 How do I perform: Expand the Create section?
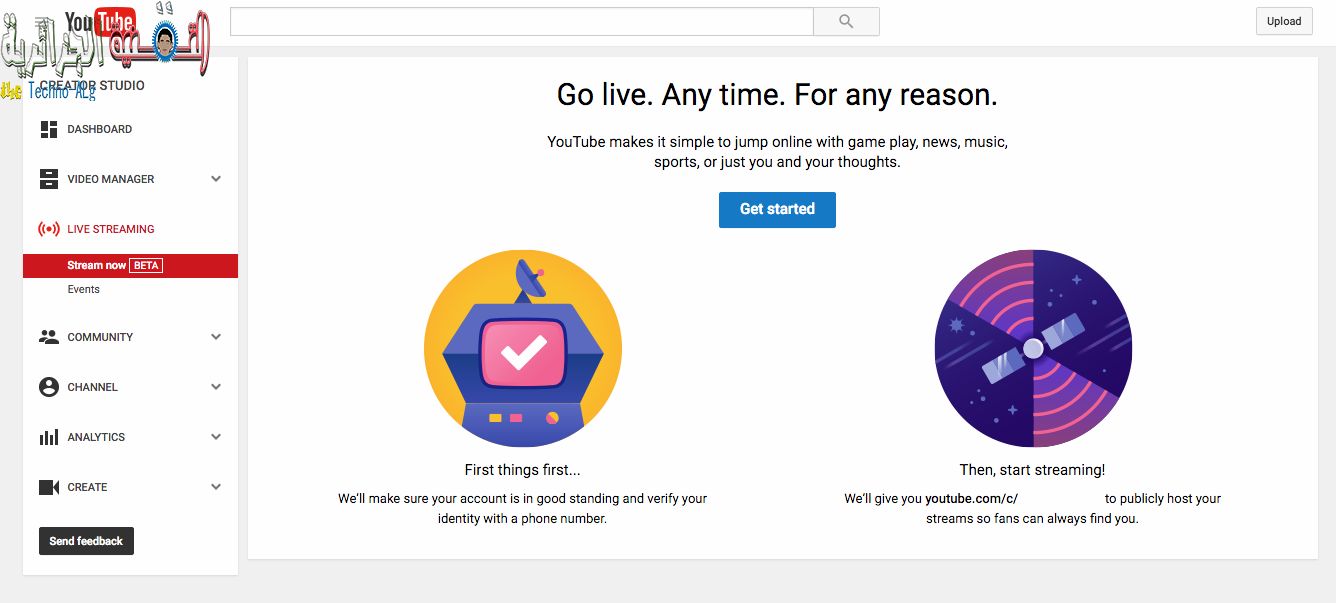pos(216,487)
